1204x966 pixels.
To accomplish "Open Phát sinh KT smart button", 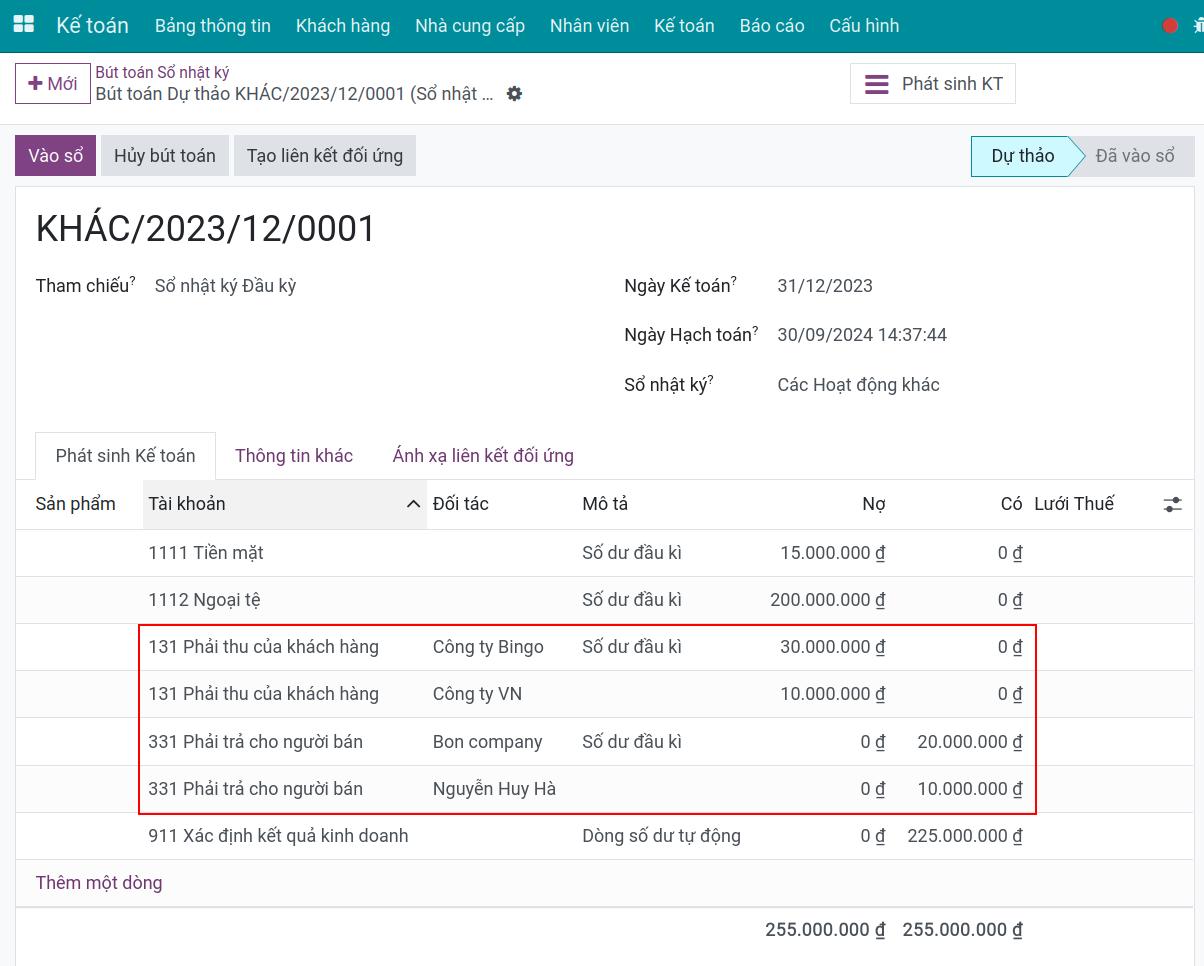I will (x=933, y=84).
